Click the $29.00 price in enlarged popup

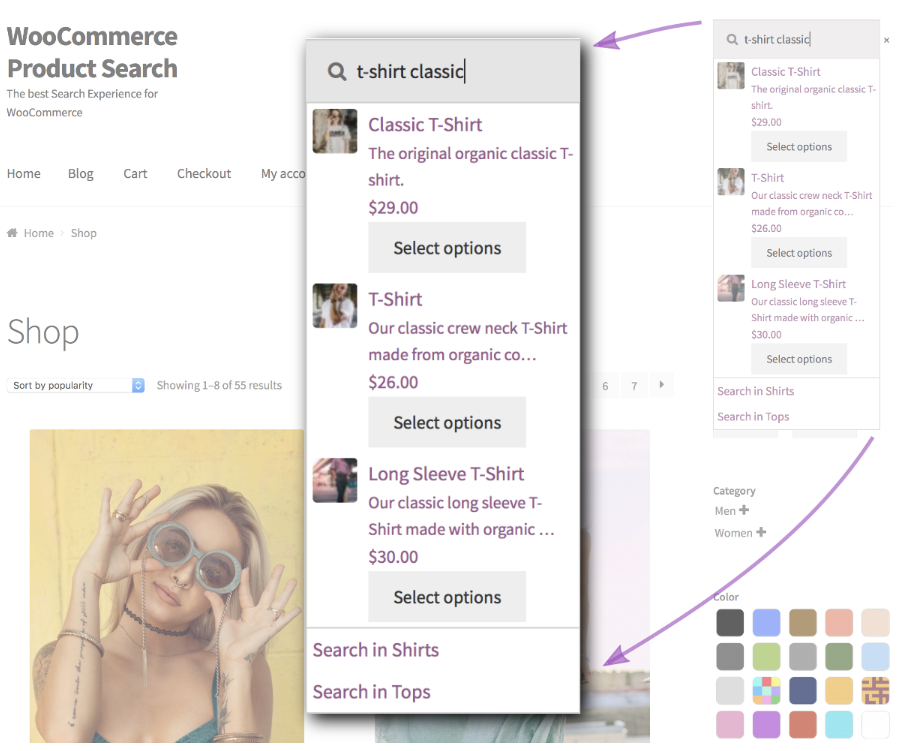393,208
